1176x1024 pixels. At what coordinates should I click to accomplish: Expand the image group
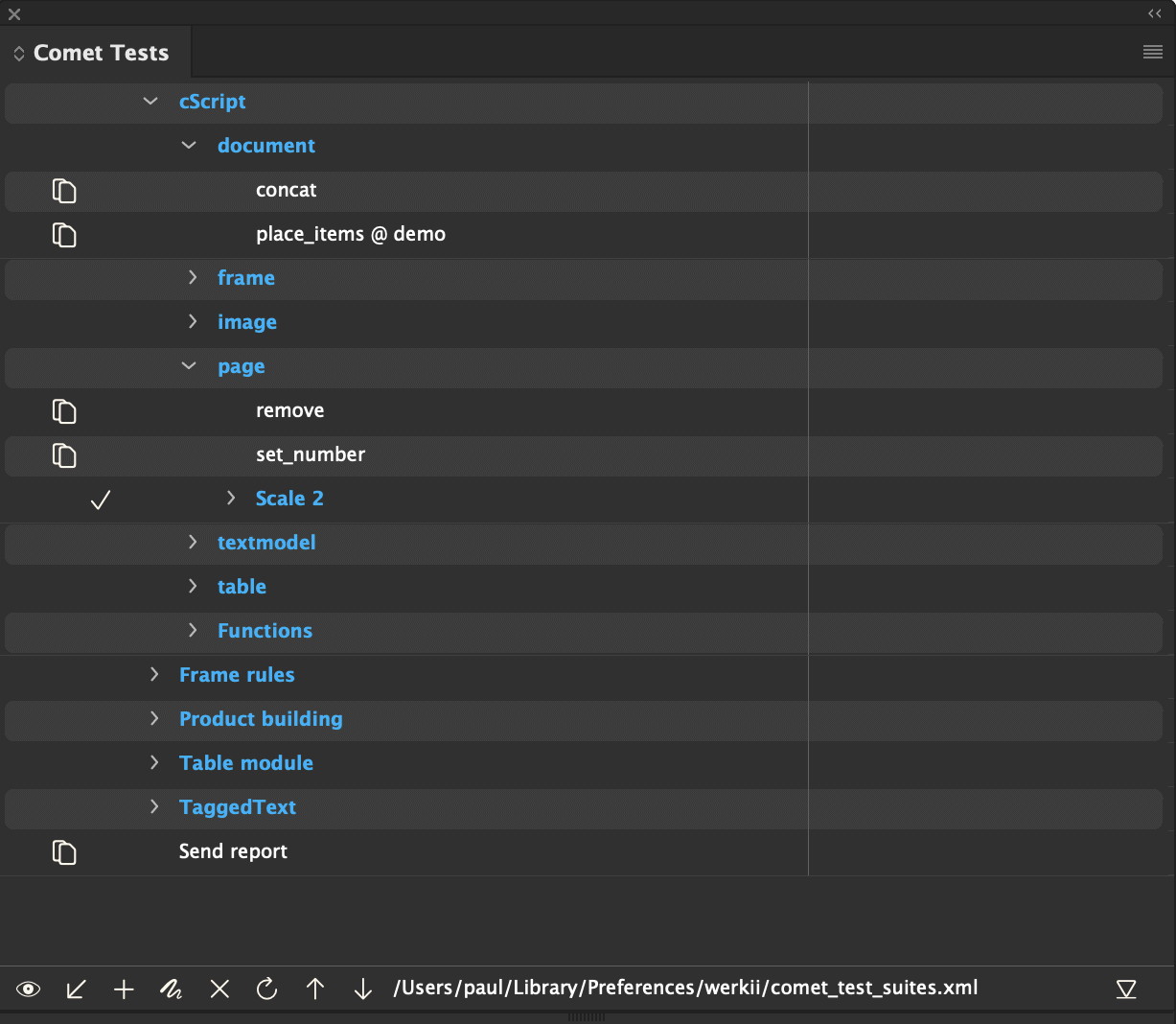point(193,321)
